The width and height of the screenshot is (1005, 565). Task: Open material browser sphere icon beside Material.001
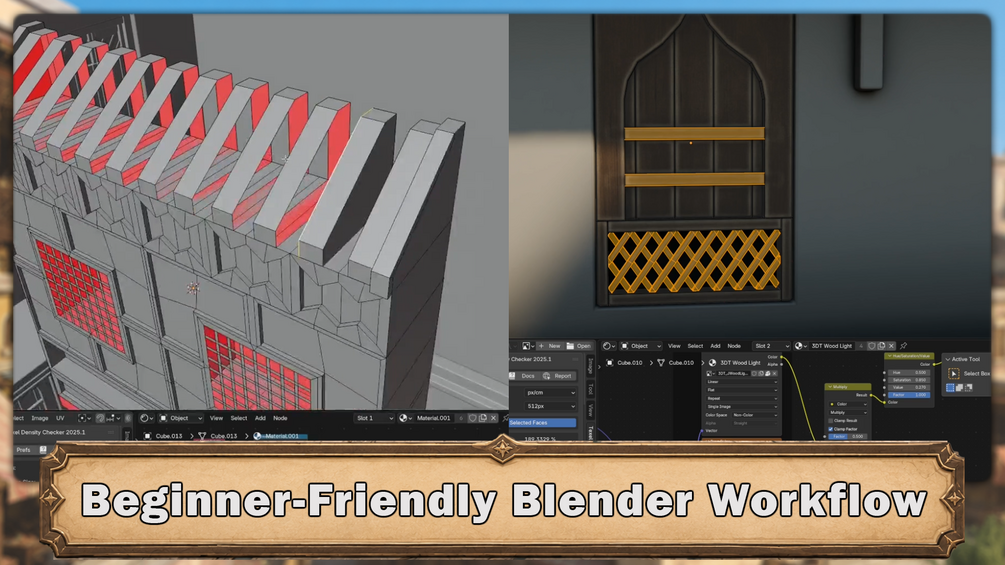click(x=404, y=418)
